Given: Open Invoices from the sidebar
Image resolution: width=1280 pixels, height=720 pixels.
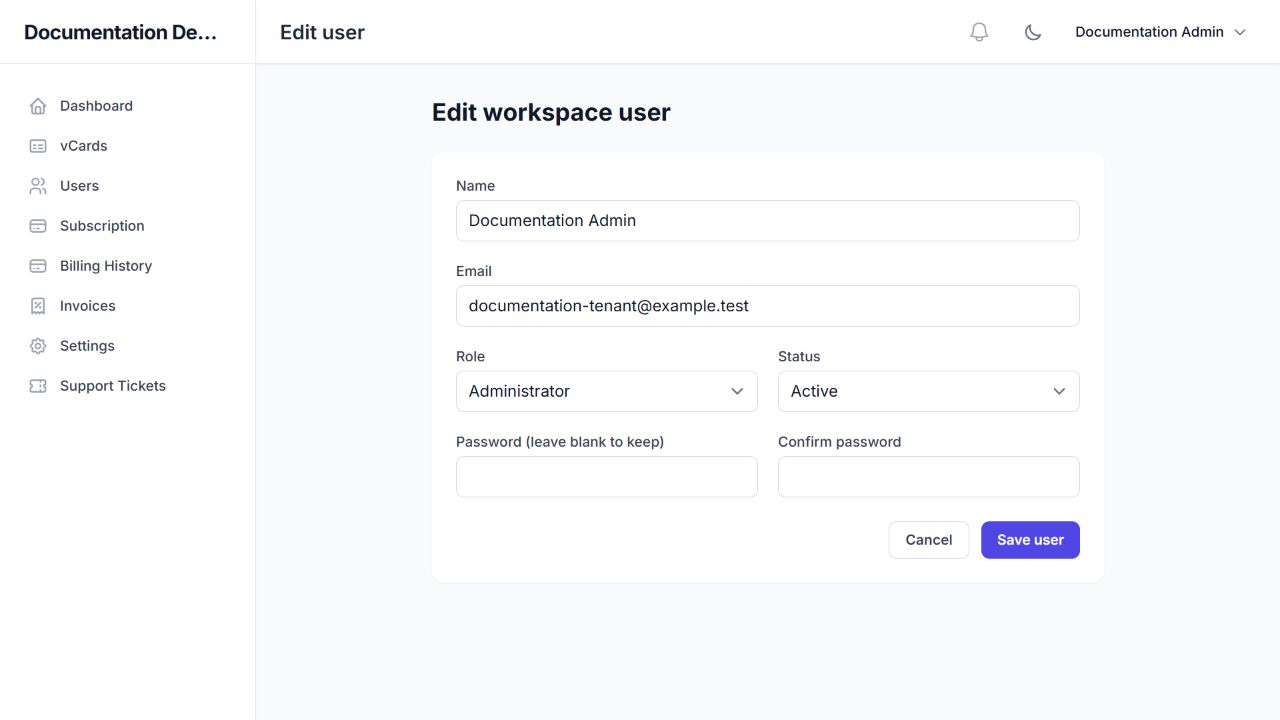Looking at the screenshot, I should pyautogui.click(x=128, y=306).
